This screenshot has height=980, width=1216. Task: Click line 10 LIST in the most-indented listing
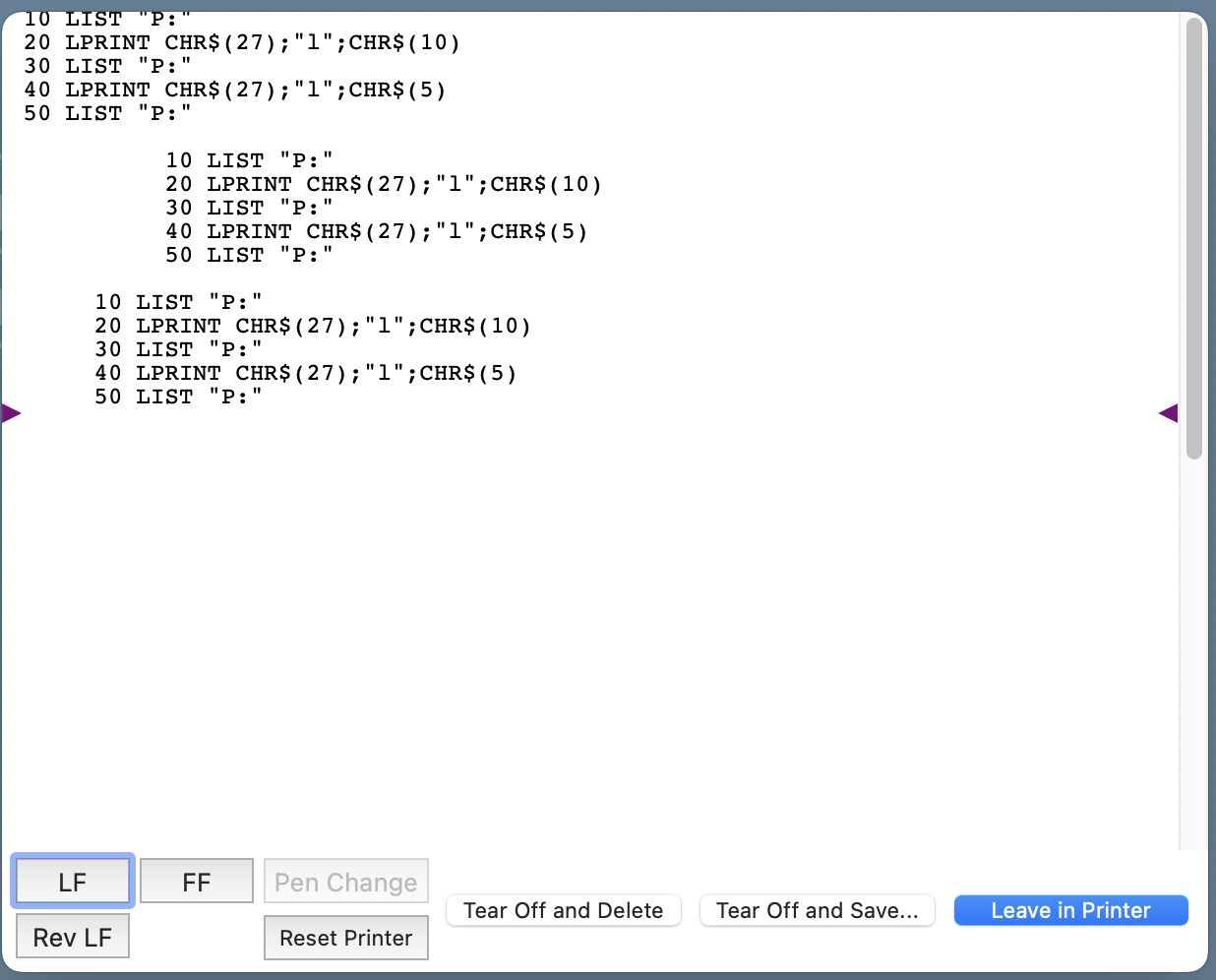coord(249,160)
